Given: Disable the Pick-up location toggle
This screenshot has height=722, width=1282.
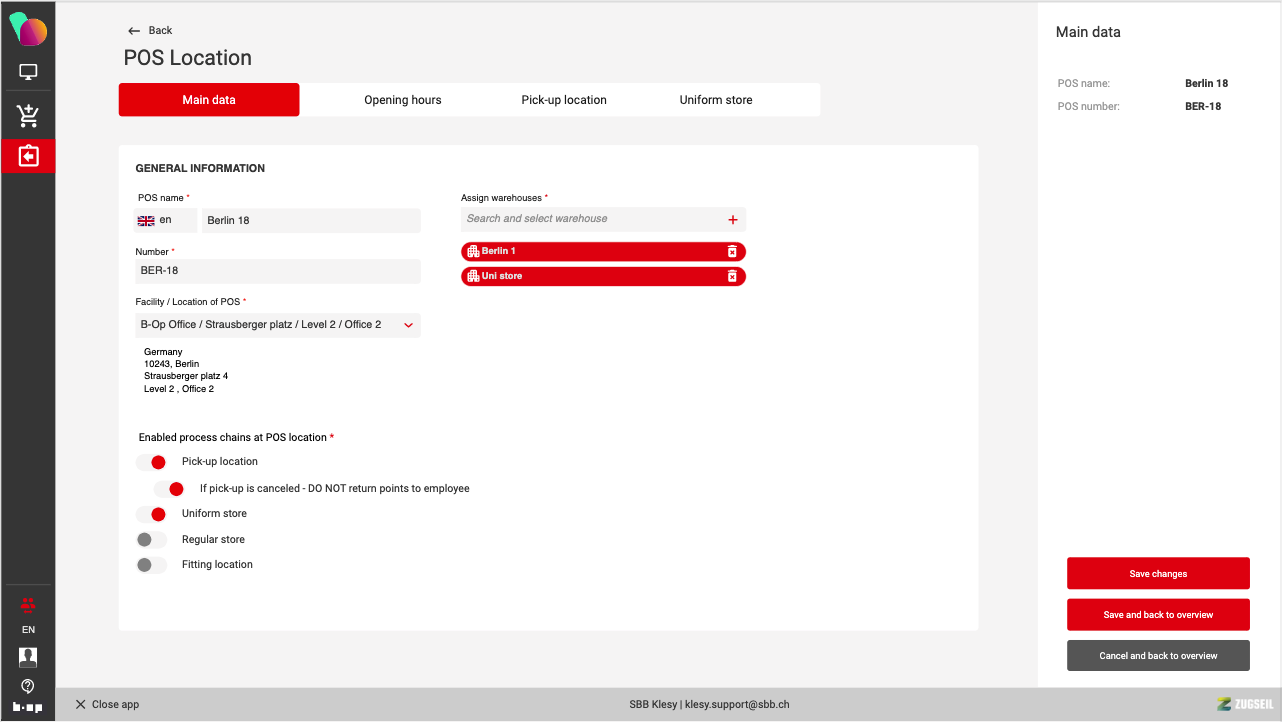Looking at the screenshot, I should coord(152,462).
